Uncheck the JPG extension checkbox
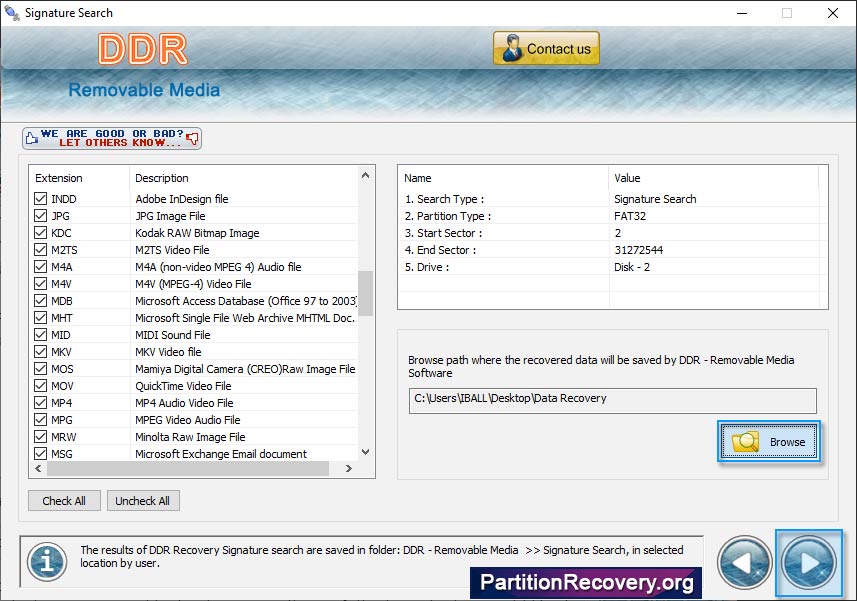The image size is (857, 601). 40,216
